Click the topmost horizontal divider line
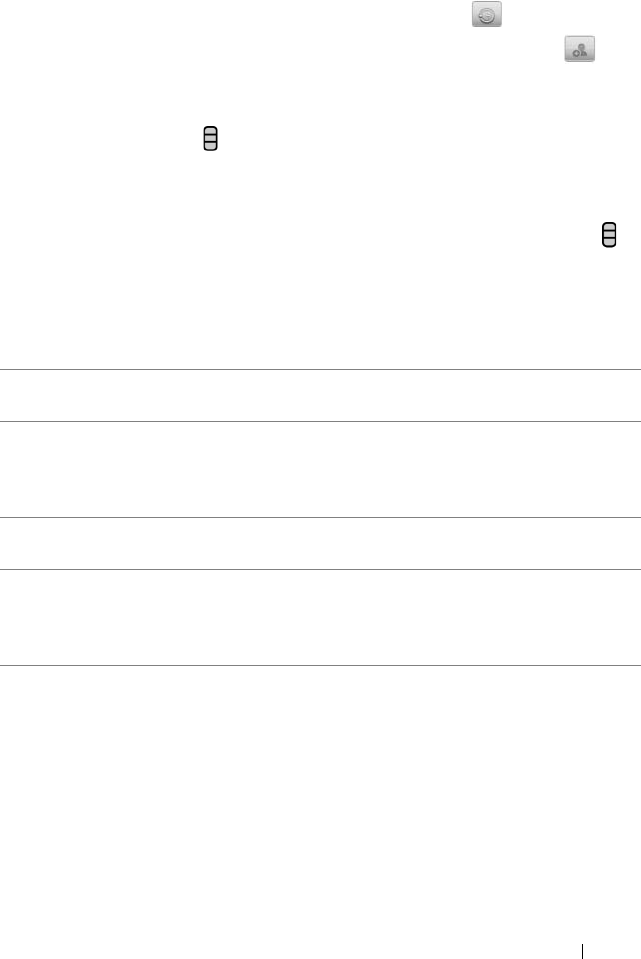 click(x=320, y=370)
